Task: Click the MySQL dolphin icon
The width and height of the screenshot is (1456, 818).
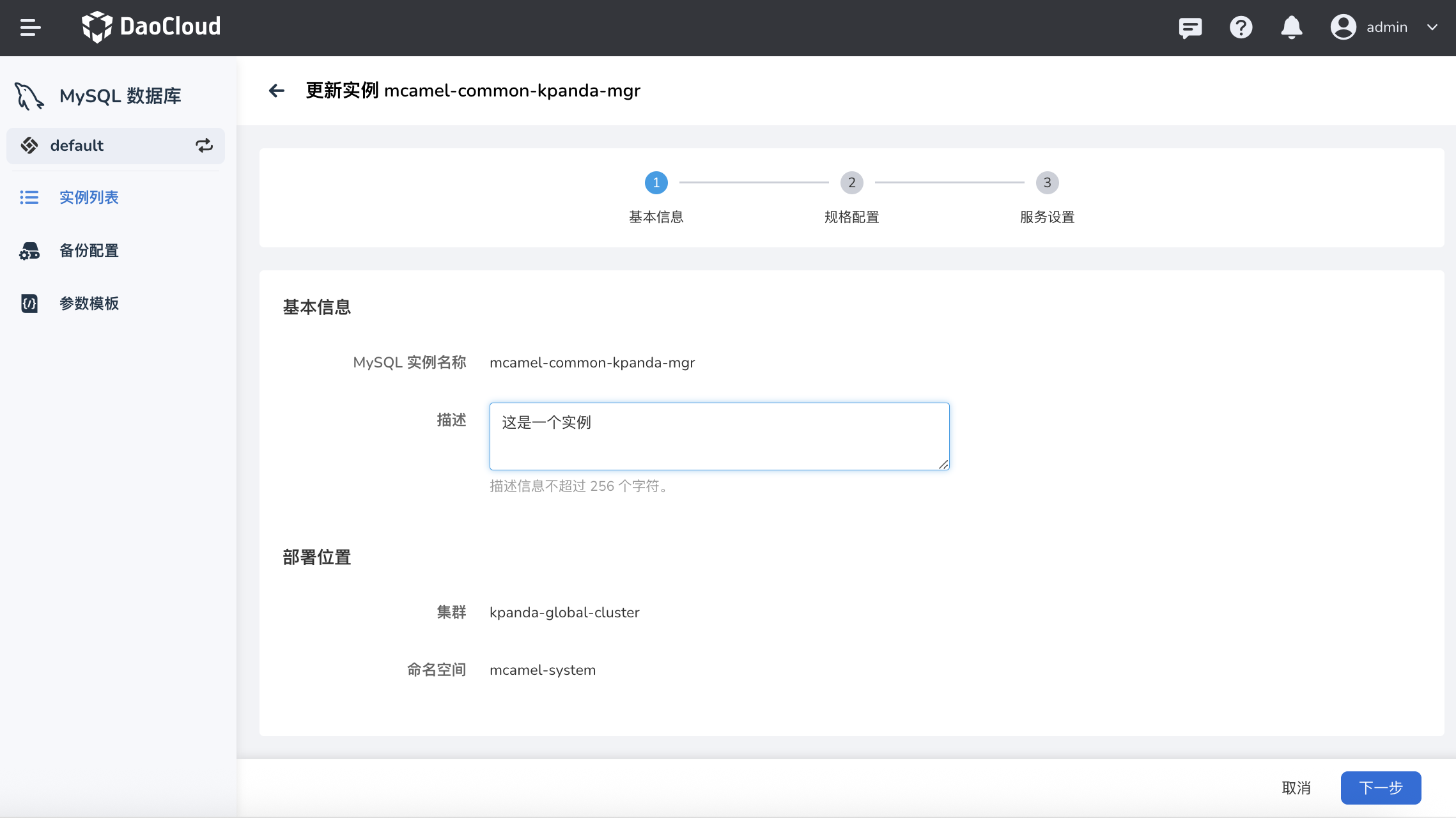Action: click(x=29, y=96)
